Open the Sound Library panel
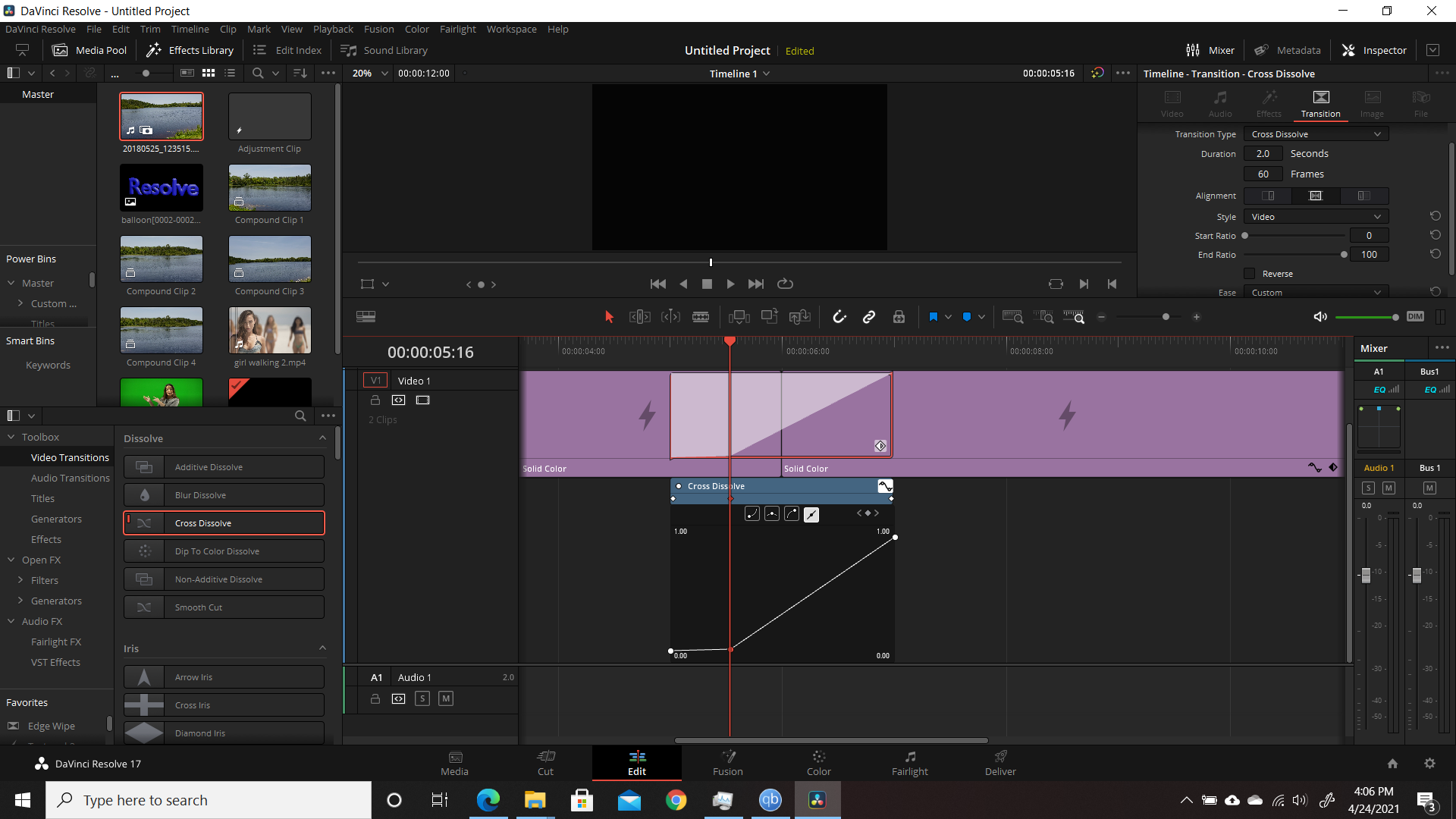 click(384, 50)
